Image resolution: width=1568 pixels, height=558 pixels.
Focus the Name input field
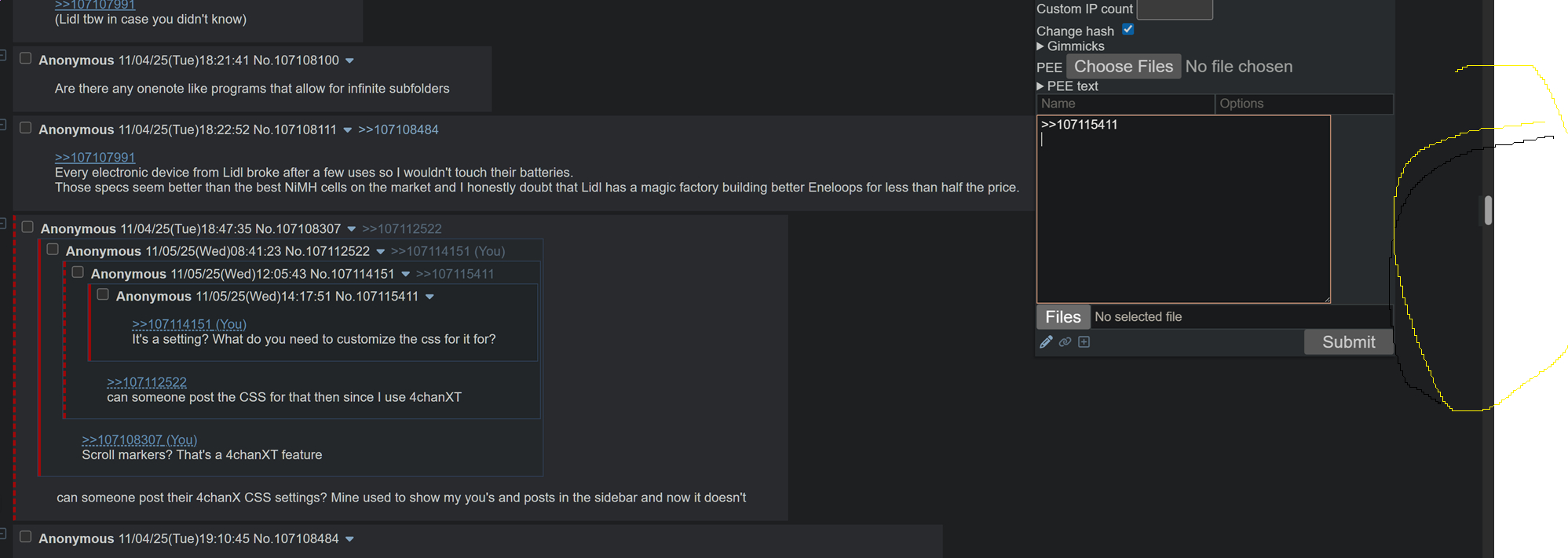(1125, 104)
